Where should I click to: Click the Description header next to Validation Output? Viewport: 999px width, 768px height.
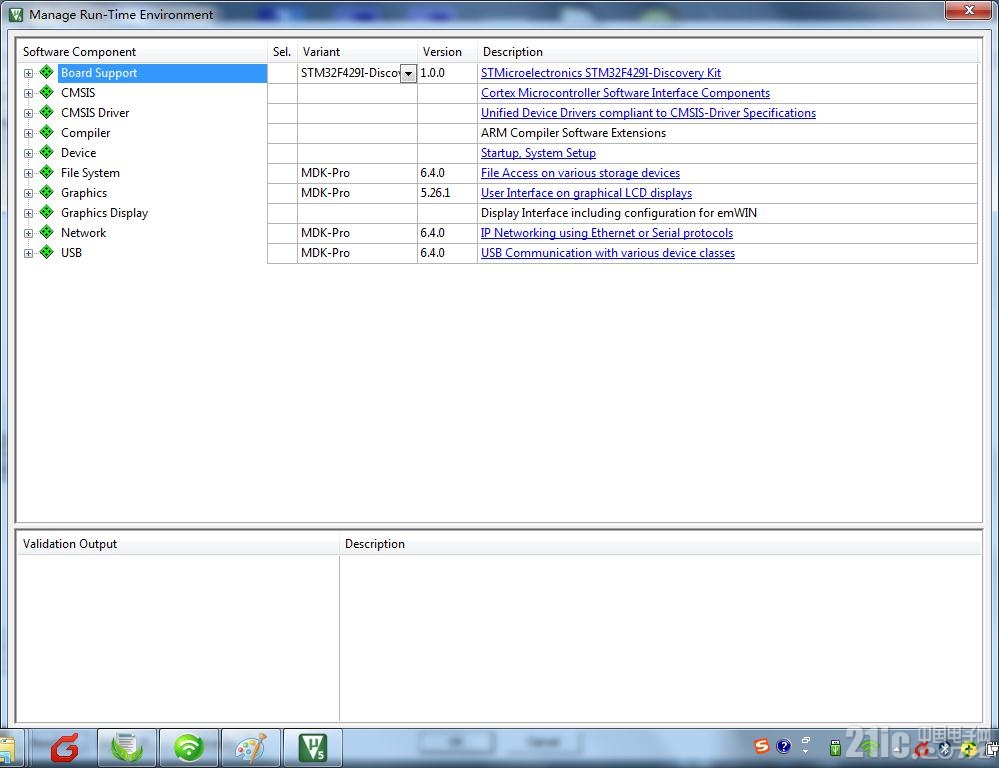pyautogui.click(x=660, y=544)
